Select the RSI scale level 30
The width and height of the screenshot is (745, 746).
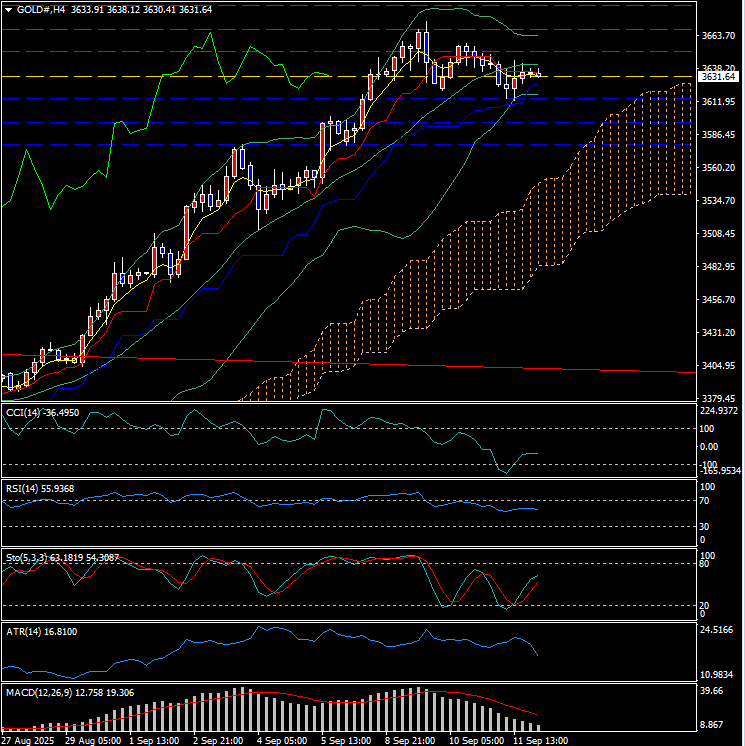coord(705,527)
